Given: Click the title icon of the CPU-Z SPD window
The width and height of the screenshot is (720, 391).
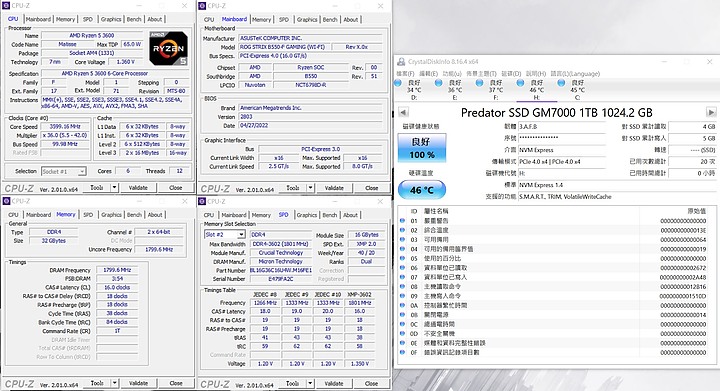Looking at the screenshot, I should [x=202, y=201].
